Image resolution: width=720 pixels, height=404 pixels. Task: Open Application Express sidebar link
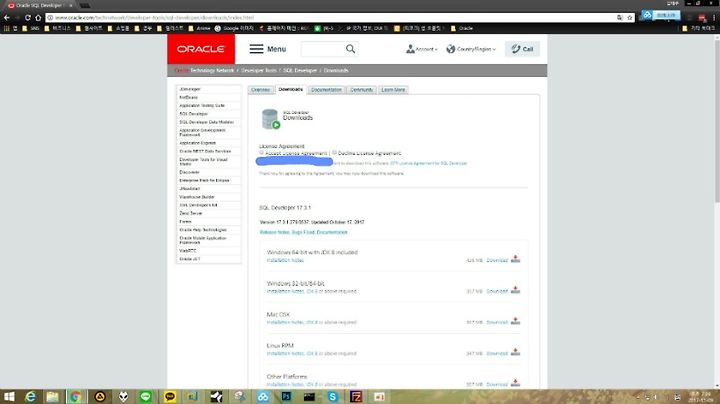pos(197,143)
